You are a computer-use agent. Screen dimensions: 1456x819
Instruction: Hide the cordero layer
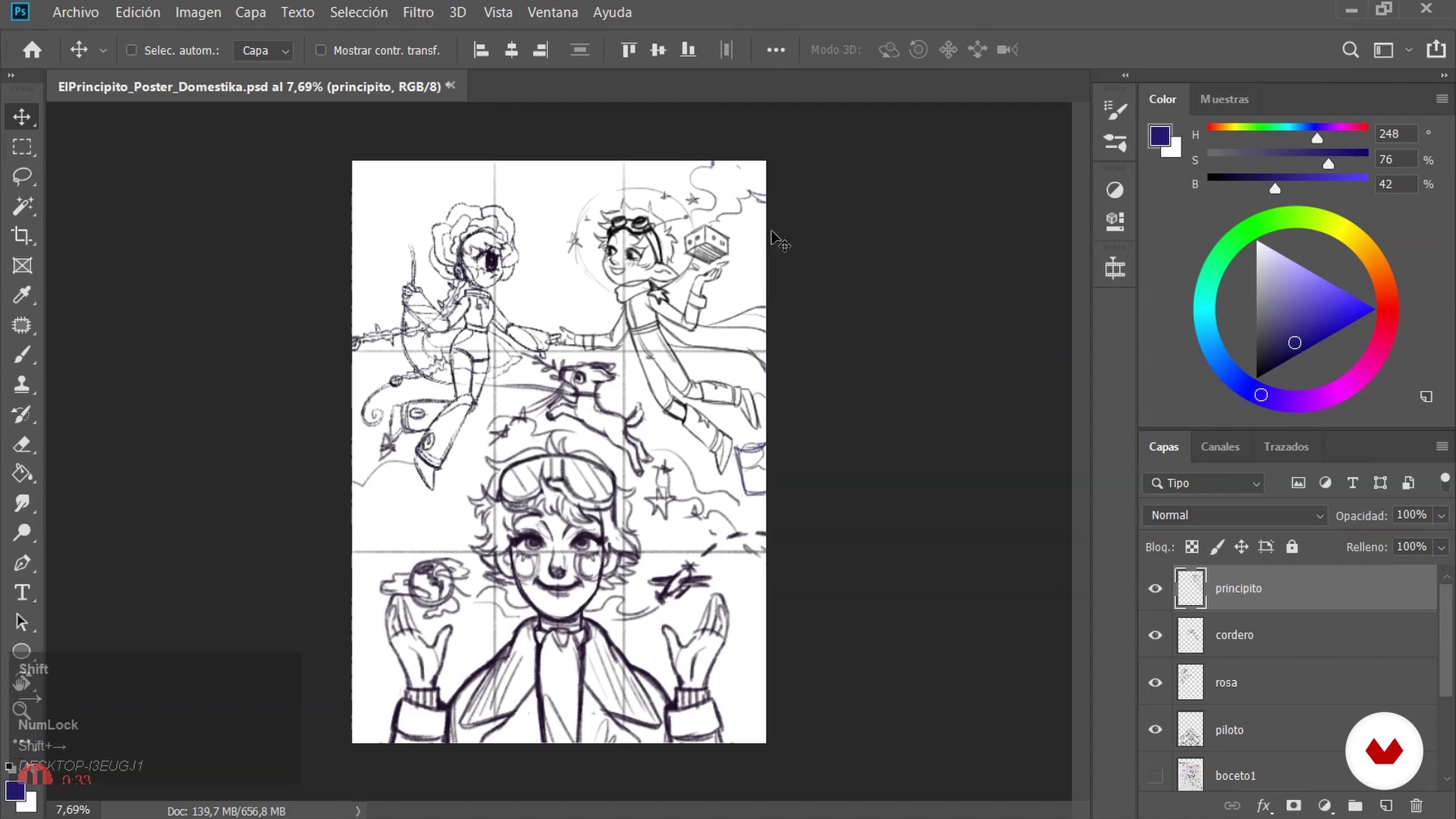coord(1155,635)
